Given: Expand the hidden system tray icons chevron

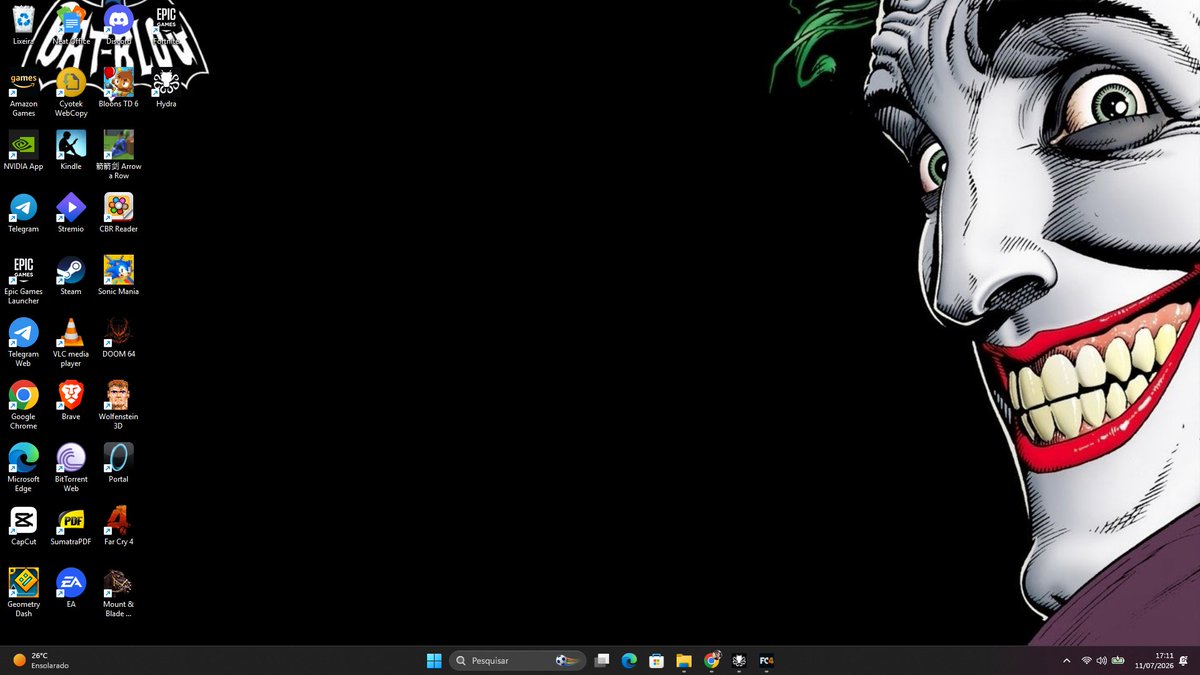Looking at the screenshot, I should [x=1066, y=660].
